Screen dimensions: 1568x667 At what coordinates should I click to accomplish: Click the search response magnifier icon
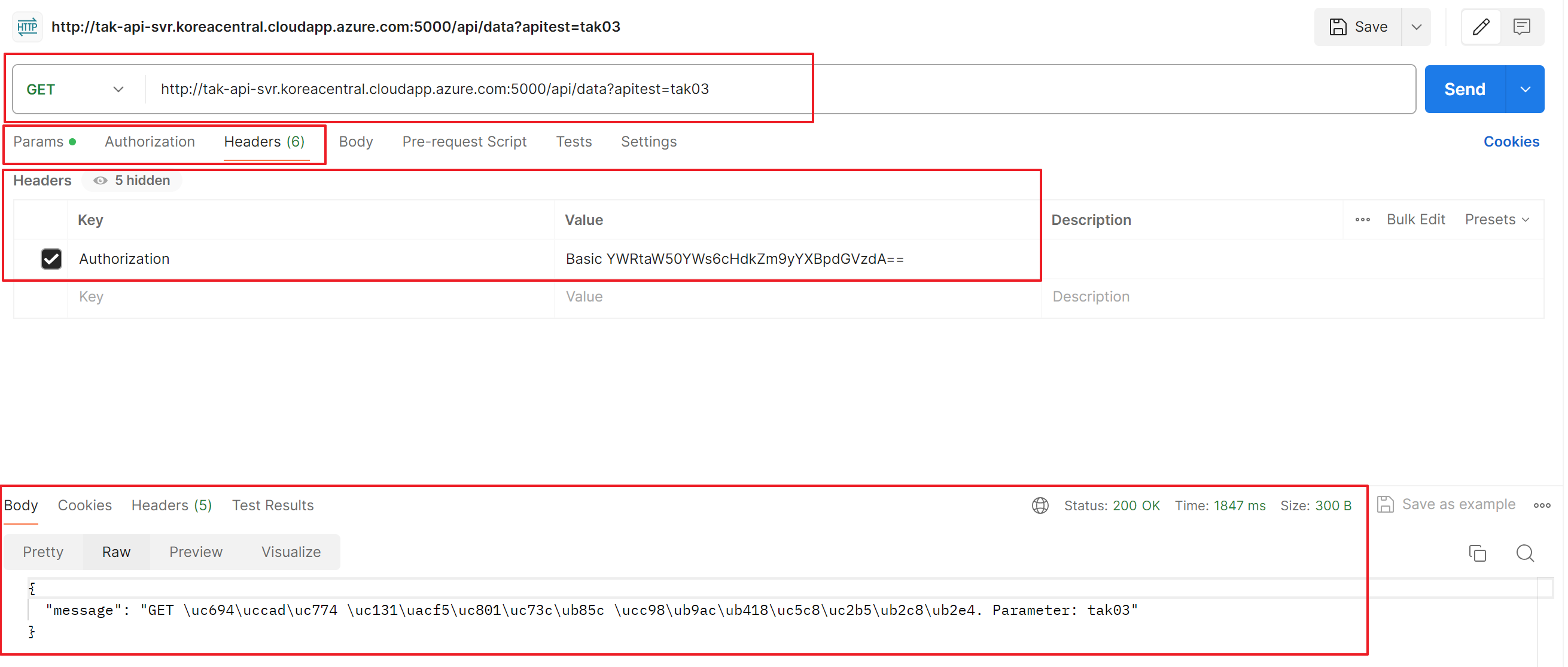click(x=1524, y=553)
